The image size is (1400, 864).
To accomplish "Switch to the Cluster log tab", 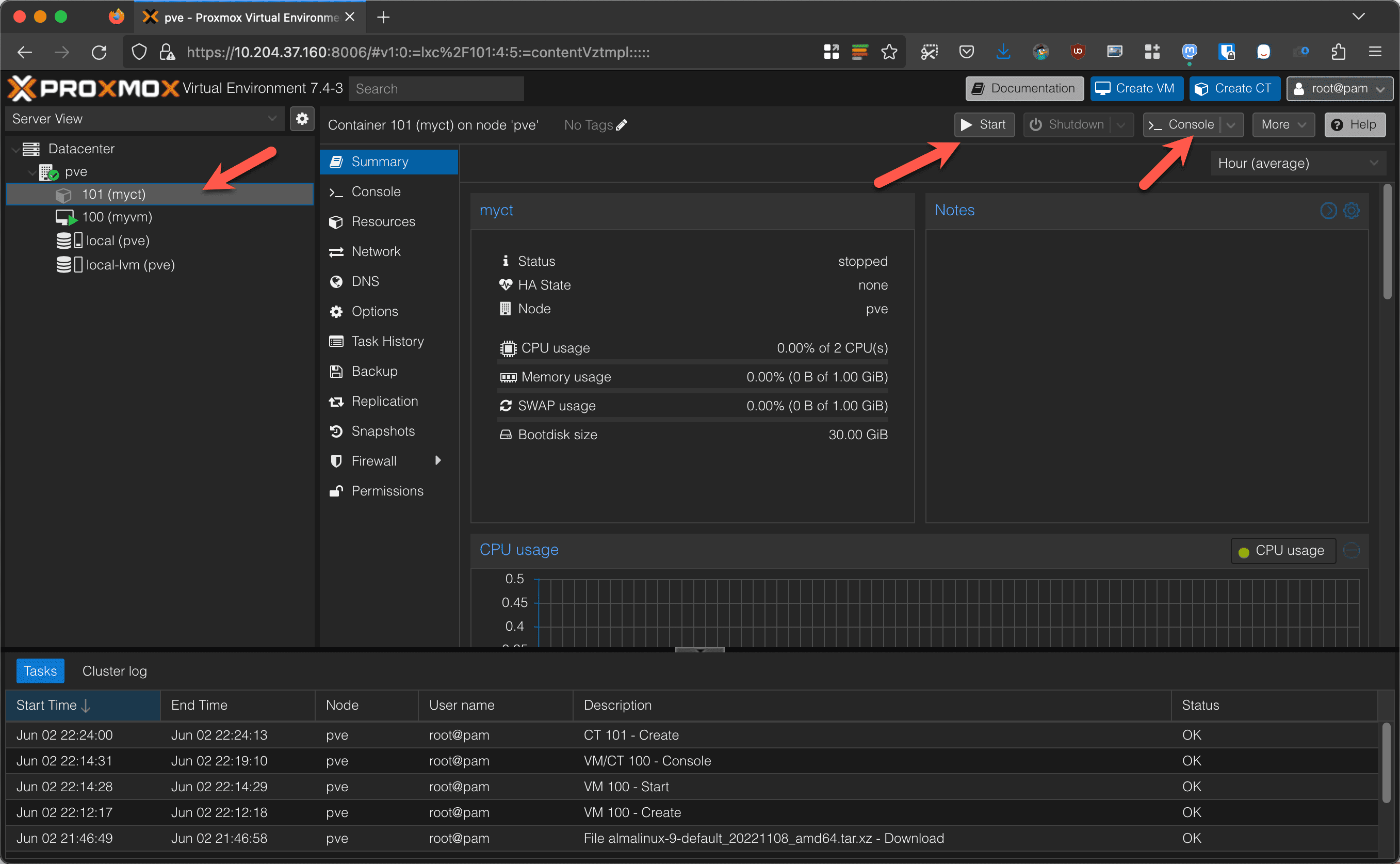I will click(x=114, y=671).
